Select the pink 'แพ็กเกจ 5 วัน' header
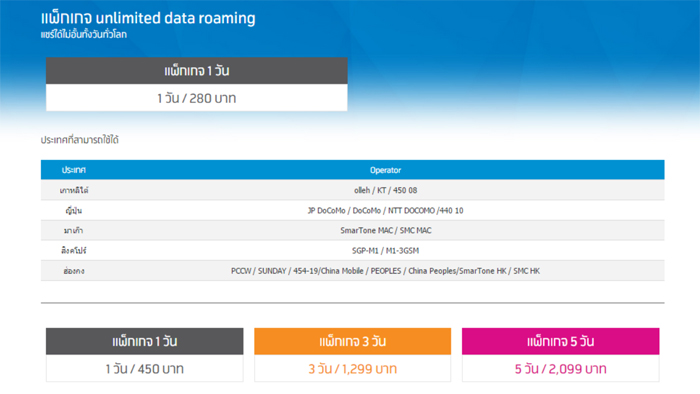This screenshot has width=700, height=394. (x=560, y=341)
